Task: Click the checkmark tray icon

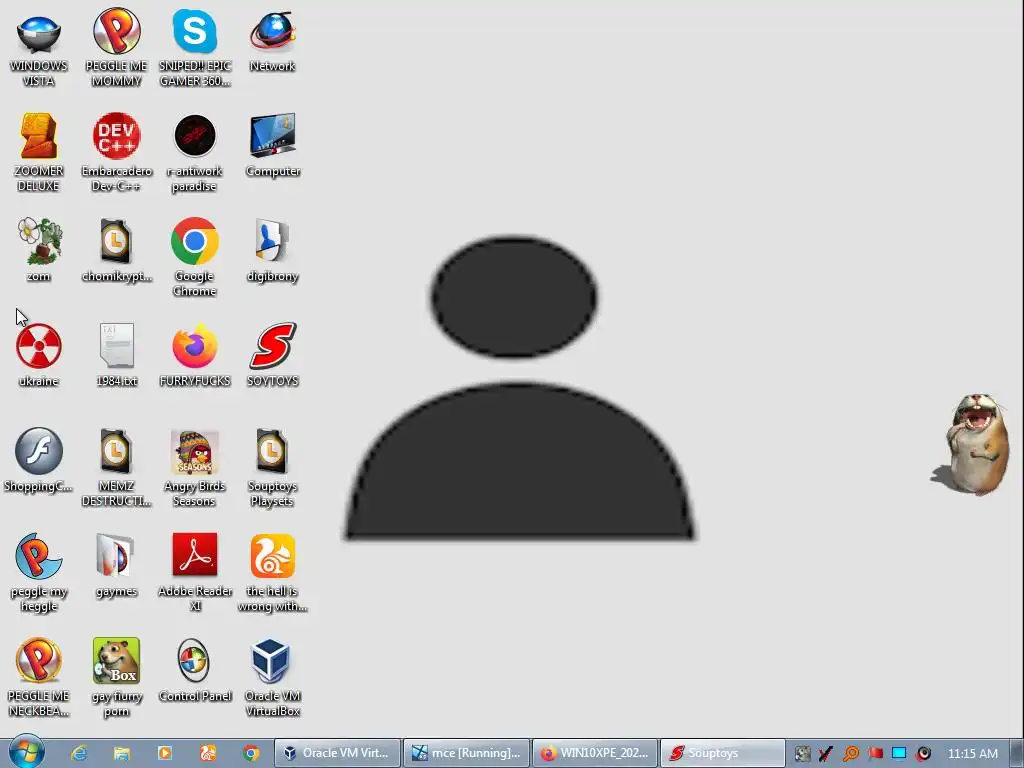Action: (x=825, y=754)
